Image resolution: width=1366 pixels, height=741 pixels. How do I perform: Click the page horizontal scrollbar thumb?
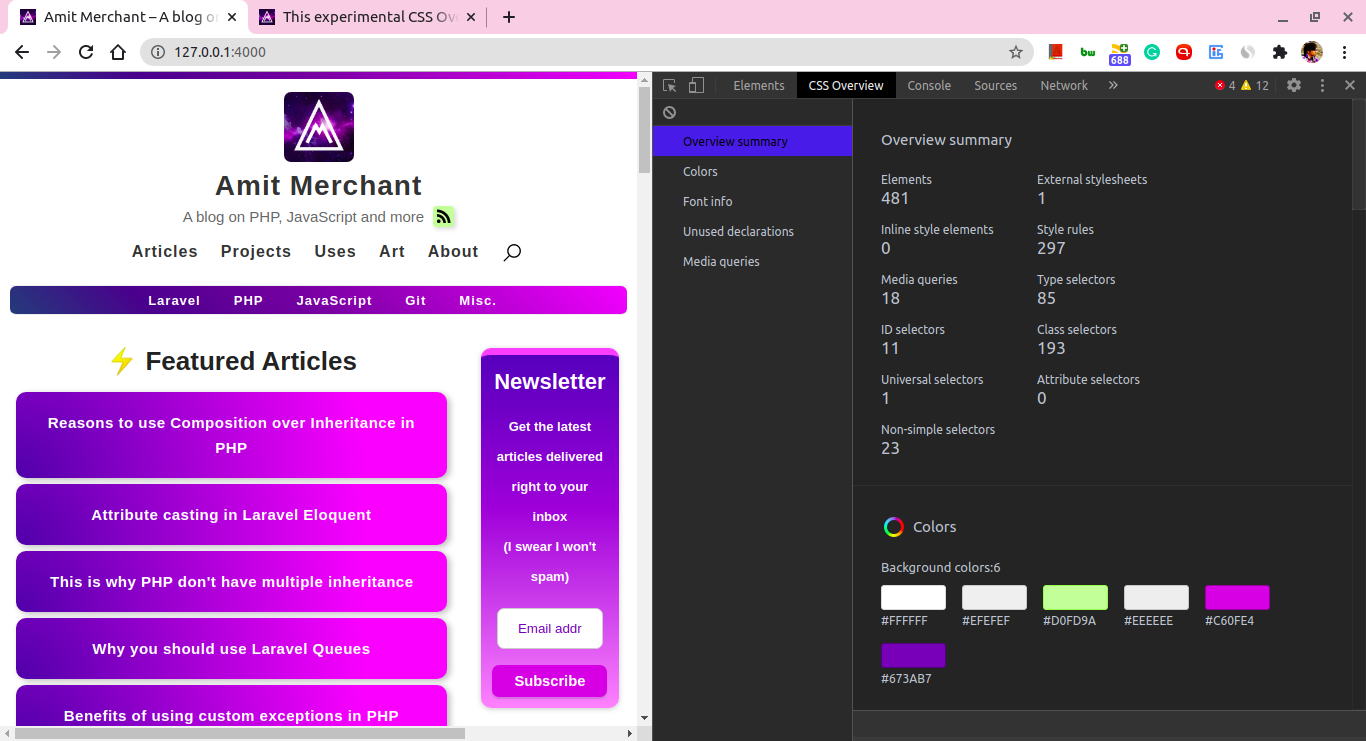(x=240, y=733)
